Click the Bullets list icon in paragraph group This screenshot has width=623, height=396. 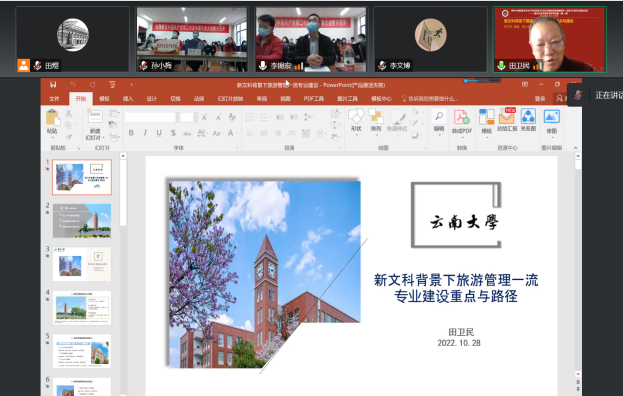[x=250, y=117]
